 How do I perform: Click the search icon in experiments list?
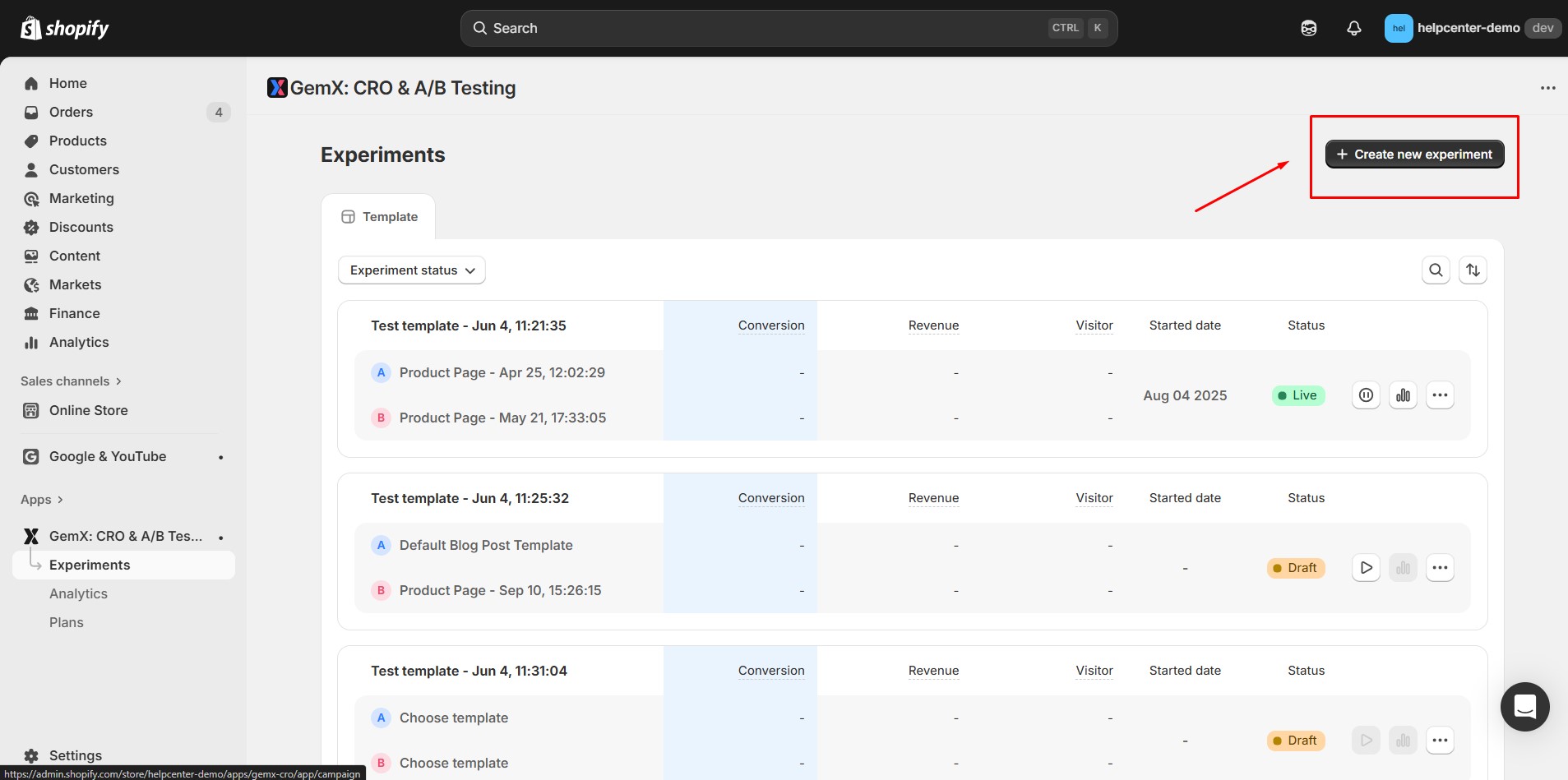coord(1436,270)
